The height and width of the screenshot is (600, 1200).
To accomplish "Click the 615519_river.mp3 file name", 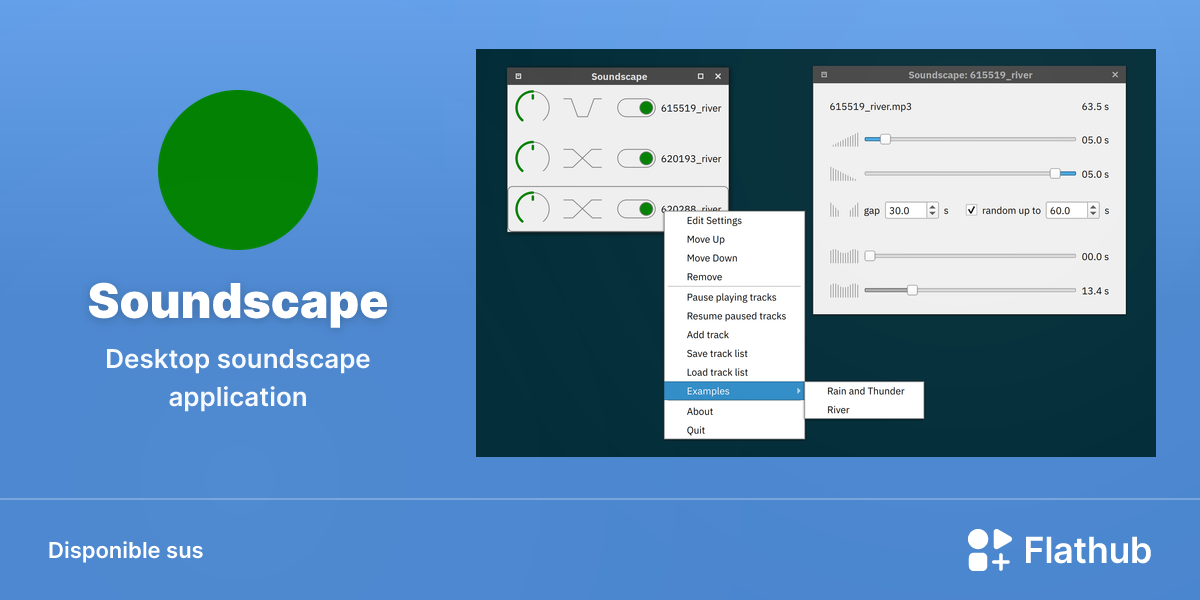I will pos(871,106).
